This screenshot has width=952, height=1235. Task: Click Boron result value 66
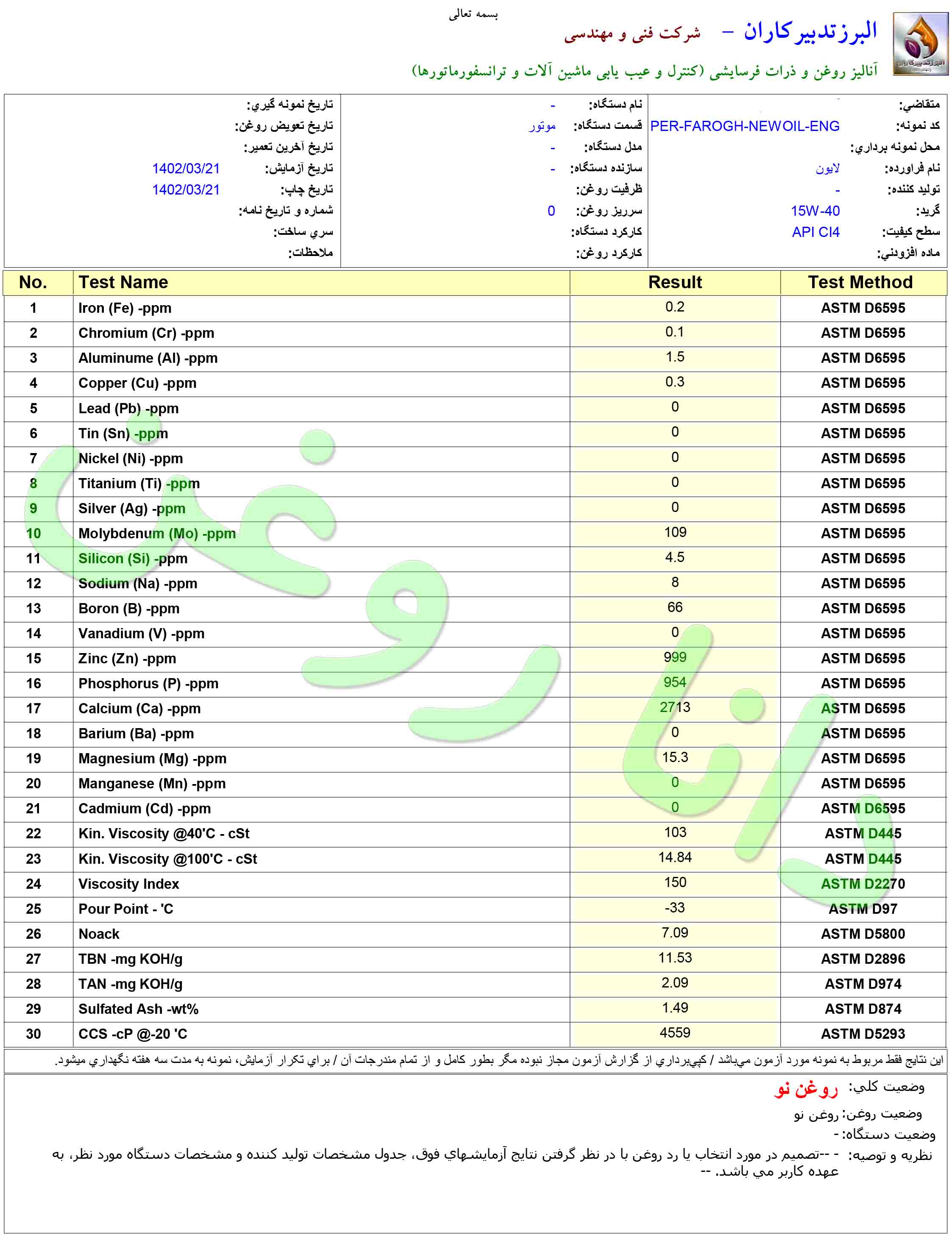pos(675,607)
